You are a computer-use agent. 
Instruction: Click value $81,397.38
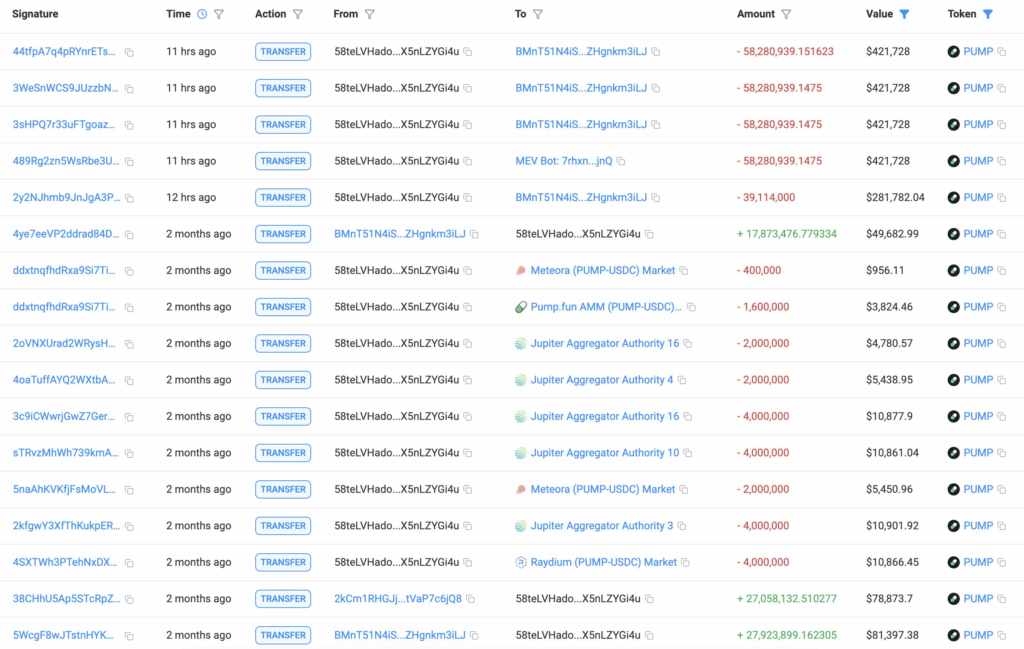click(x=893, y=635)
